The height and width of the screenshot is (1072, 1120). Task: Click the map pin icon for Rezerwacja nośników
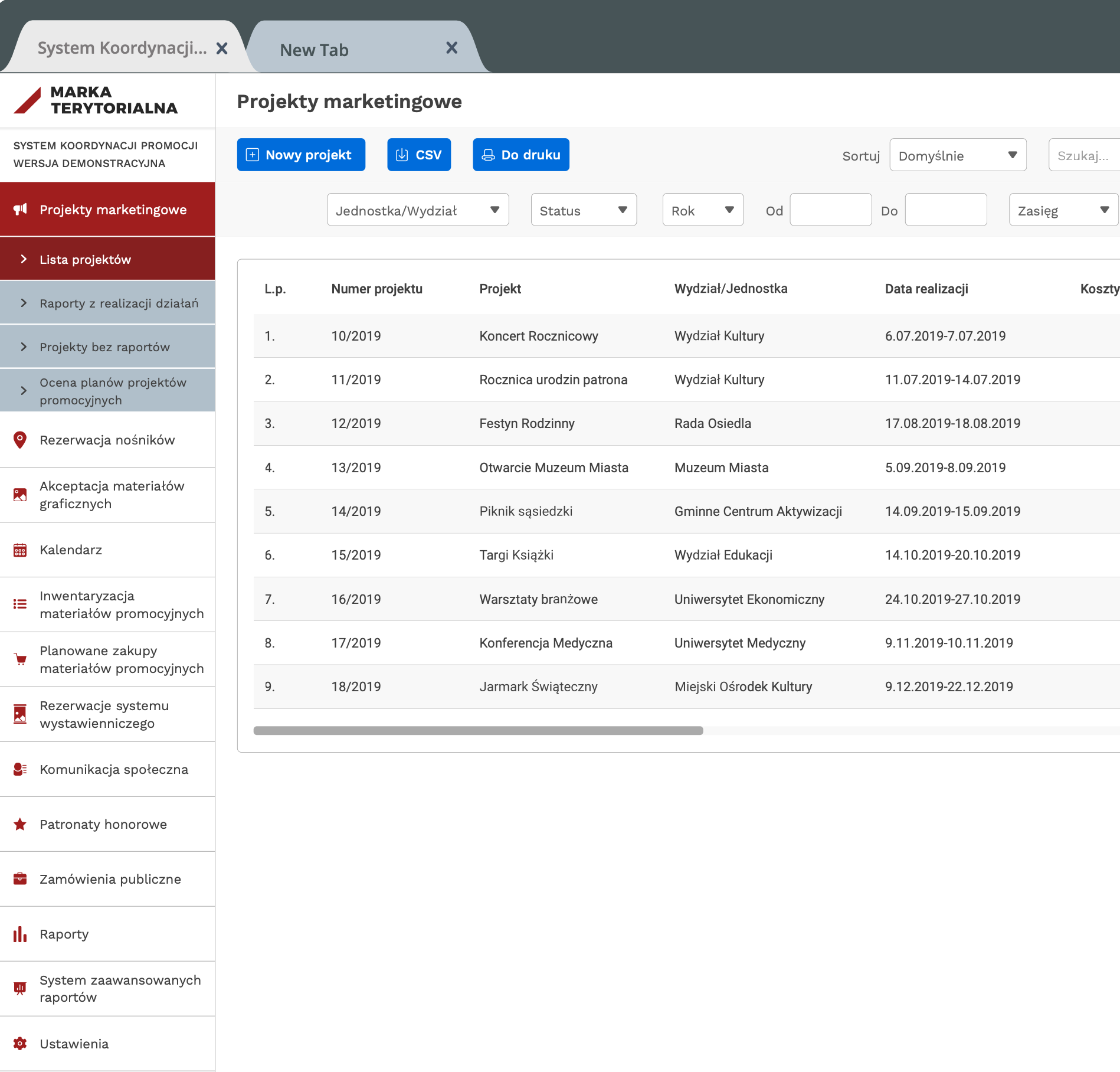pyautogui.click(x=20, y=440)
